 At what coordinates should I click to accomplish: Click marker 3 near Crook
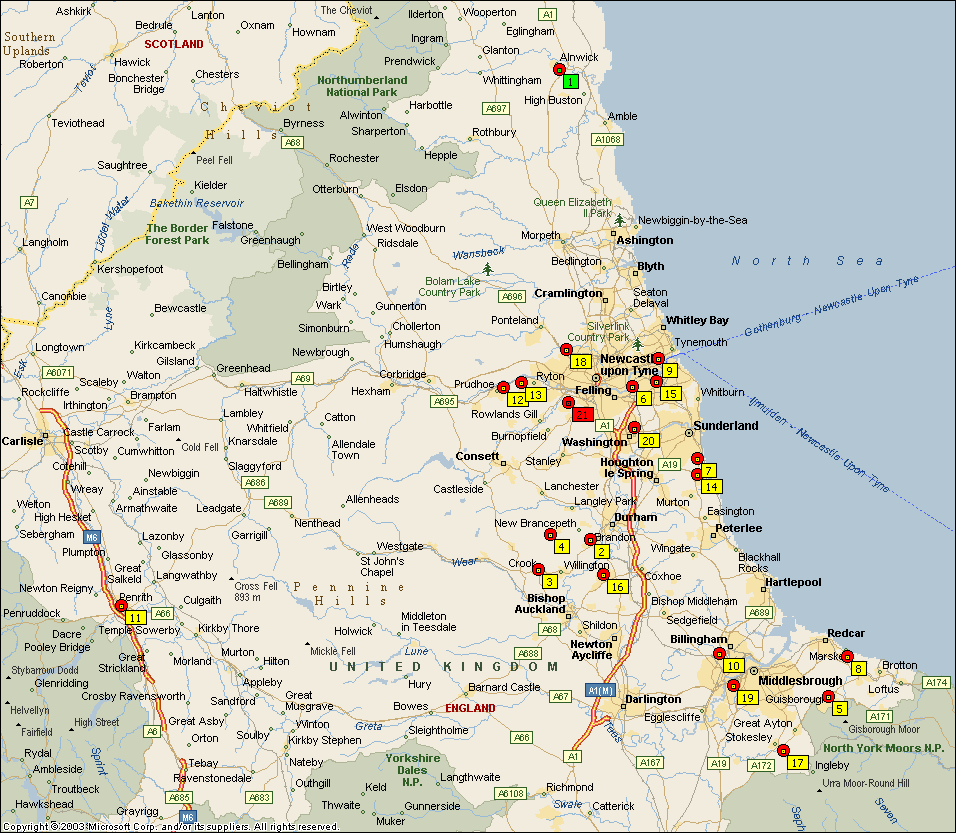coord(549,581)
